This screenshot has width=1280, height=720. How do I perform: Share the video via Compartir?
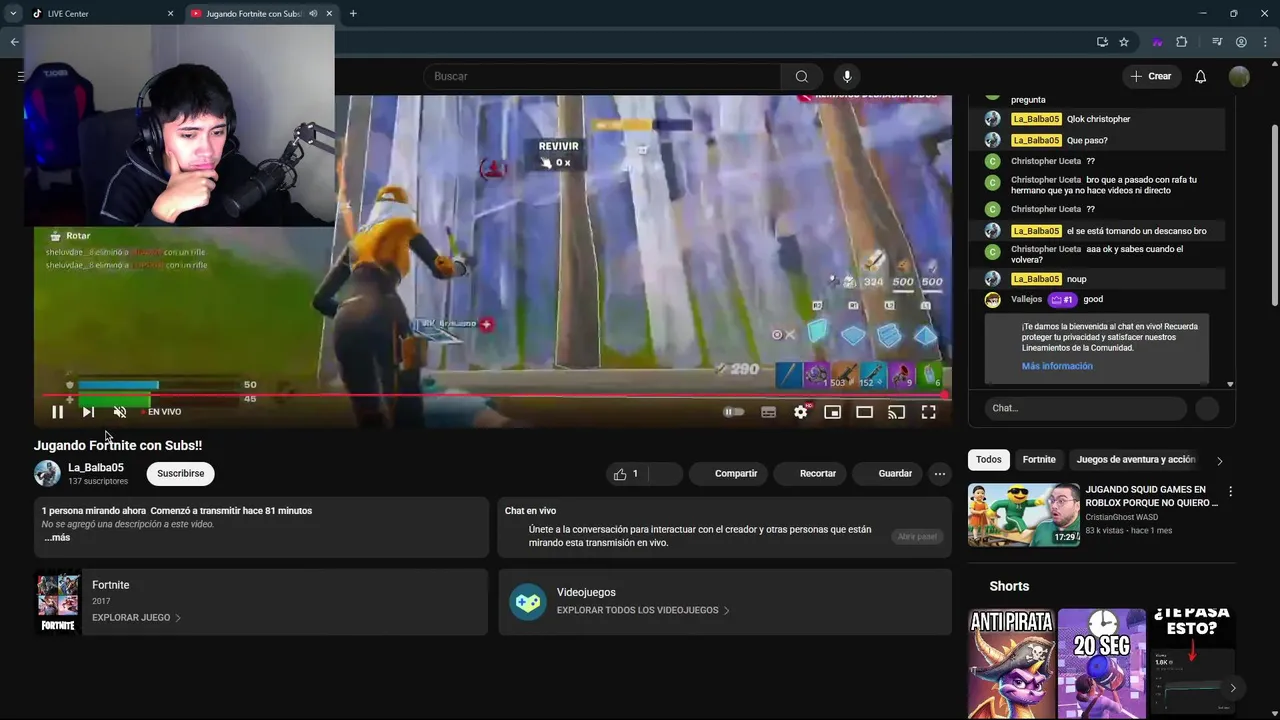tap(726, 474)
